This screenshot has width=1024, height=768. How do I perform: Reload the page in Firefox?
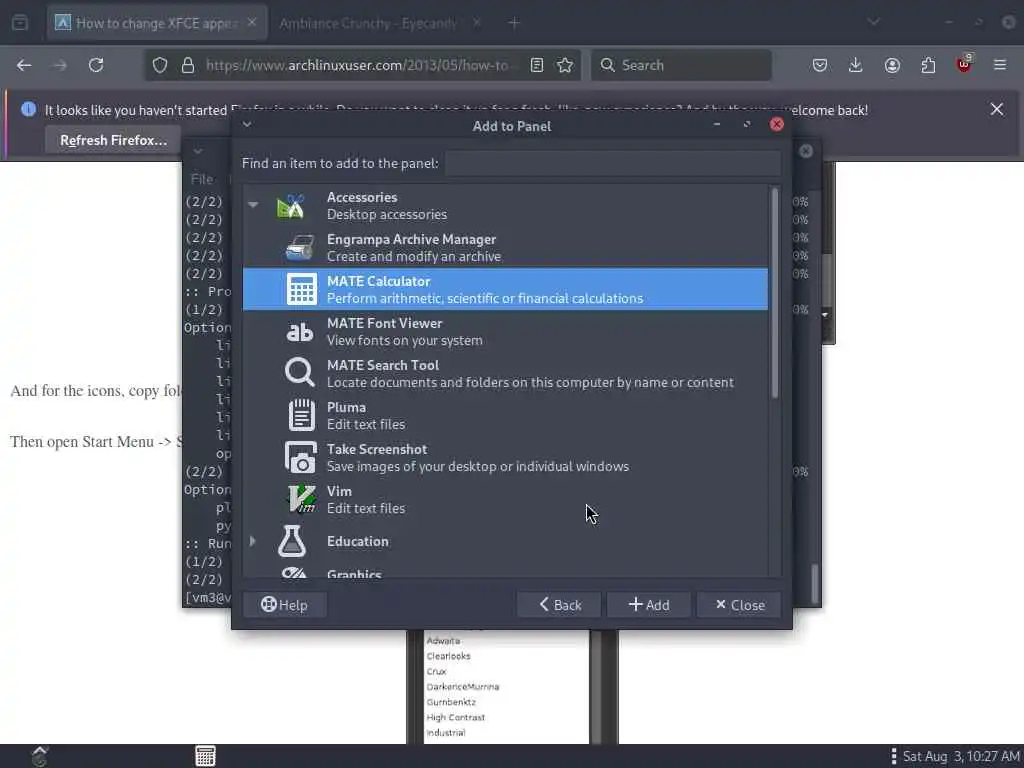(x=96, y=65)
